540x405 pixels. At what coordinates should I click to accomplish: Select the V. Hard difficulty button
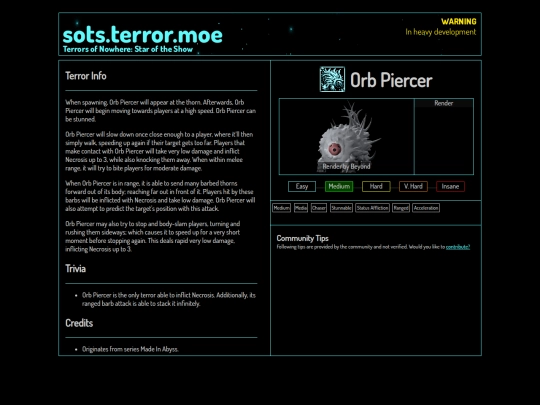[413, 186]
